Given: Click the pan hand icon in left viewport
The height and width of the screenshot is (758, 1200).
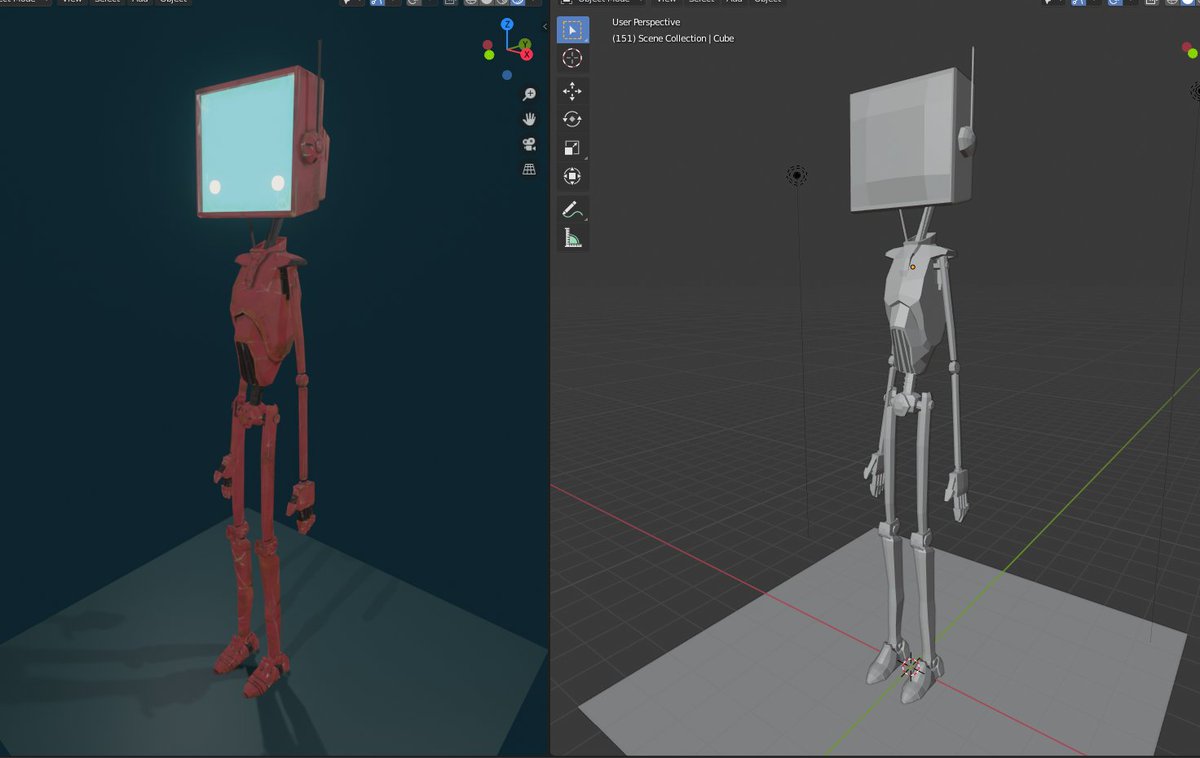Looking at the screenshot, I should coord(529,119).
